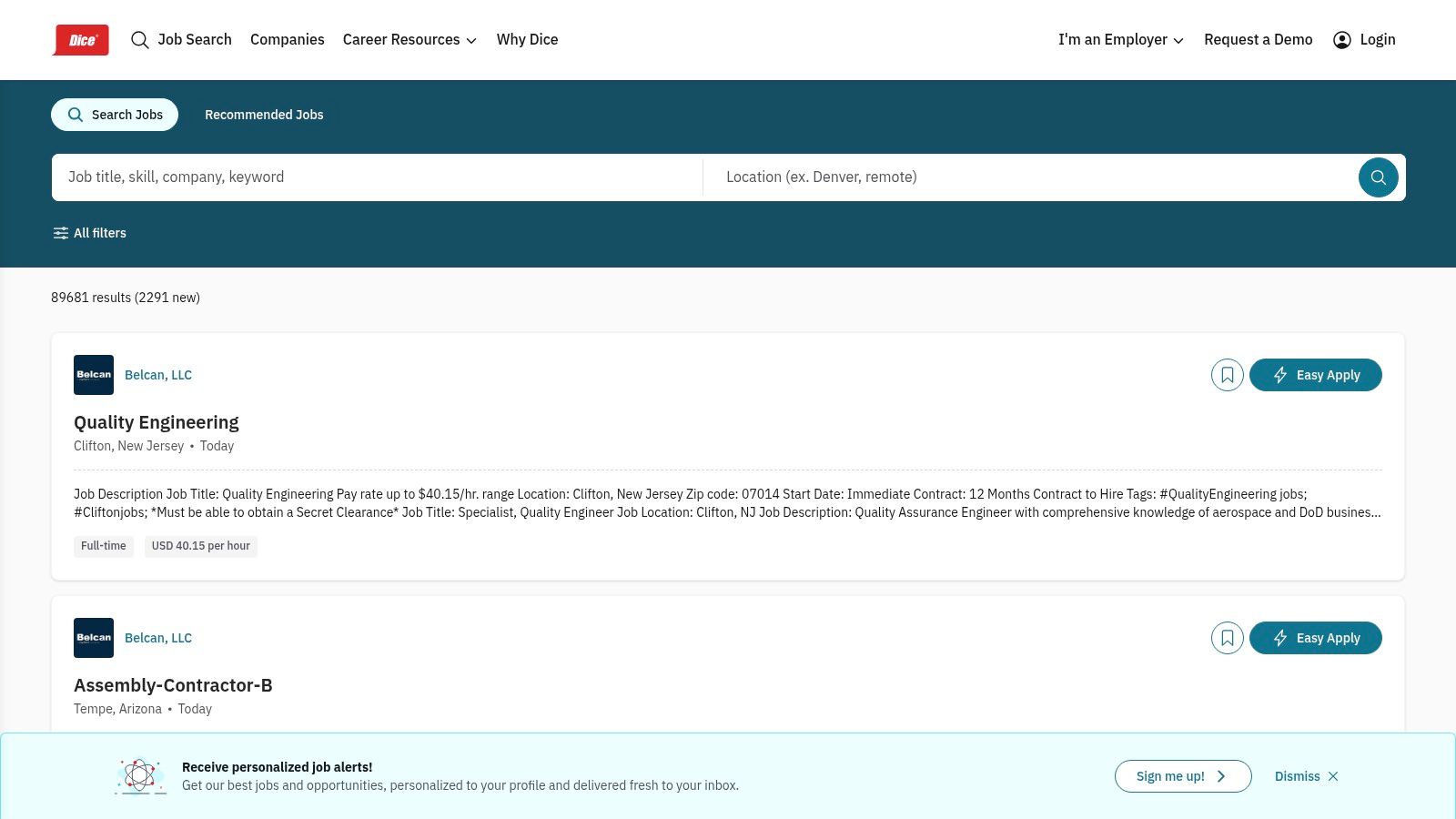Easy Apply to Assembly-Contractor-B job
1456x819 pixels.
1315,638
